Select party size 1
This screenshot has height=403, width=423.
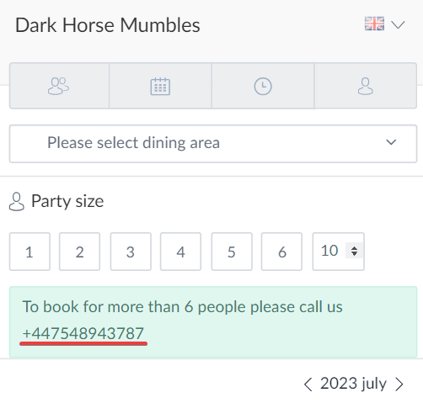30,252
